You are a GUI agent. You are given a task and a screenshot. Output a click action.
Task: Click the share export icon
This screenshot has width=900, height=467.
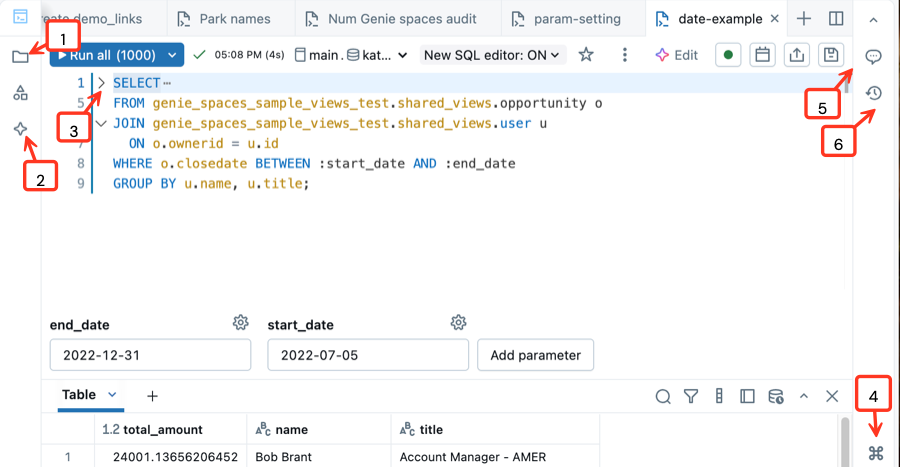click(796, 55)
